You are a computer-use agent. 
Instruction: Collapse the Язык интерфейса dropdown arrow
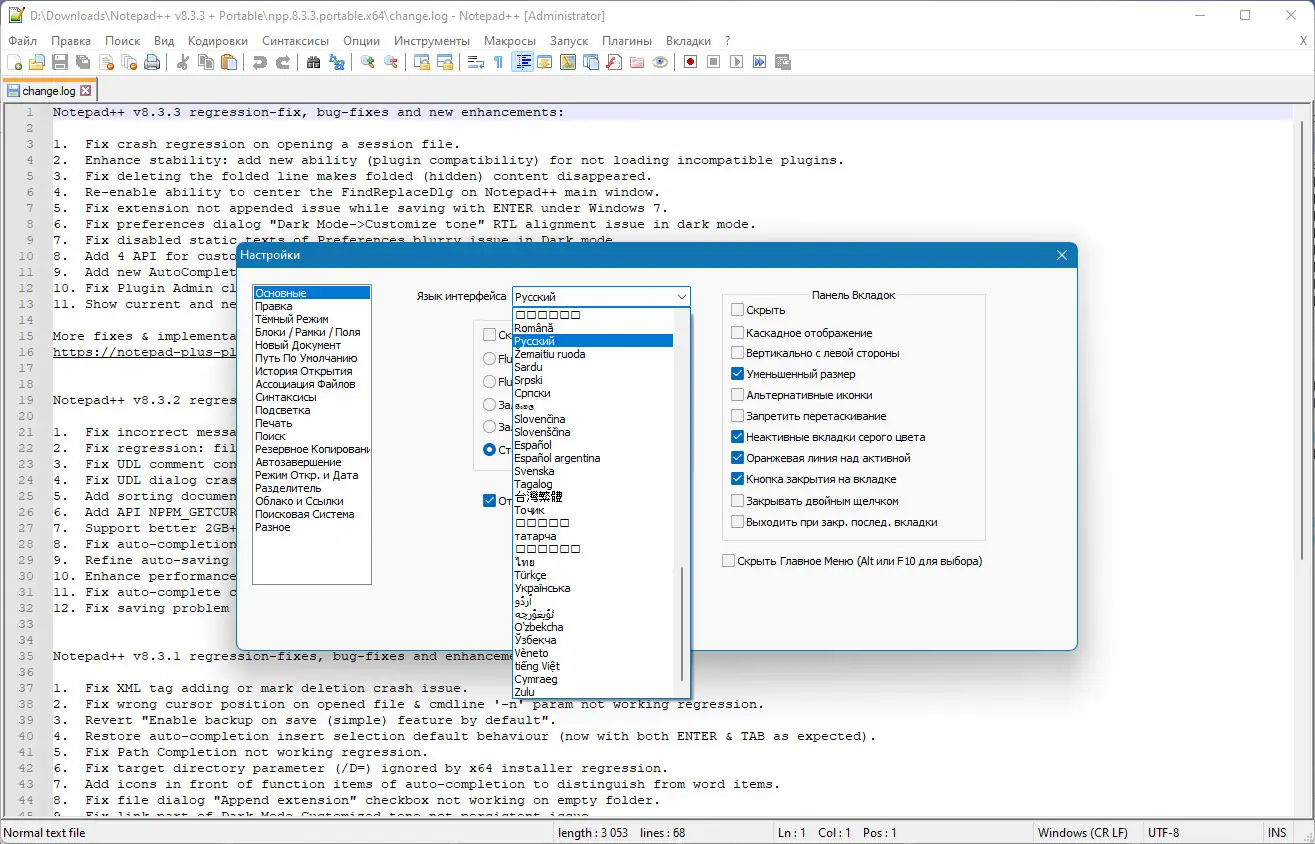click(681, 297)
